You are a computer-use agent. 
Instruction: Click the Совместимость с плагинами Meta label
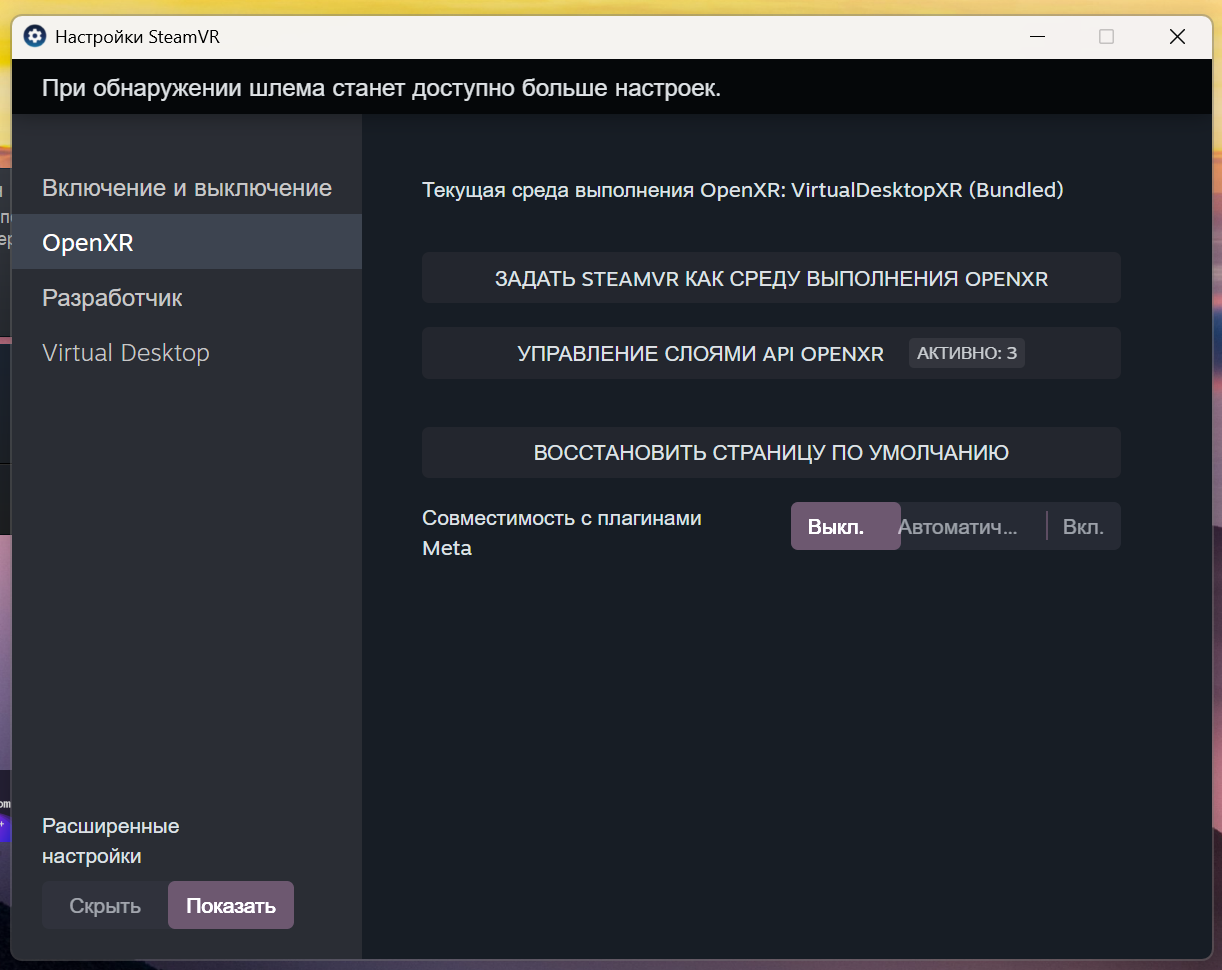(x=562, y=533)
